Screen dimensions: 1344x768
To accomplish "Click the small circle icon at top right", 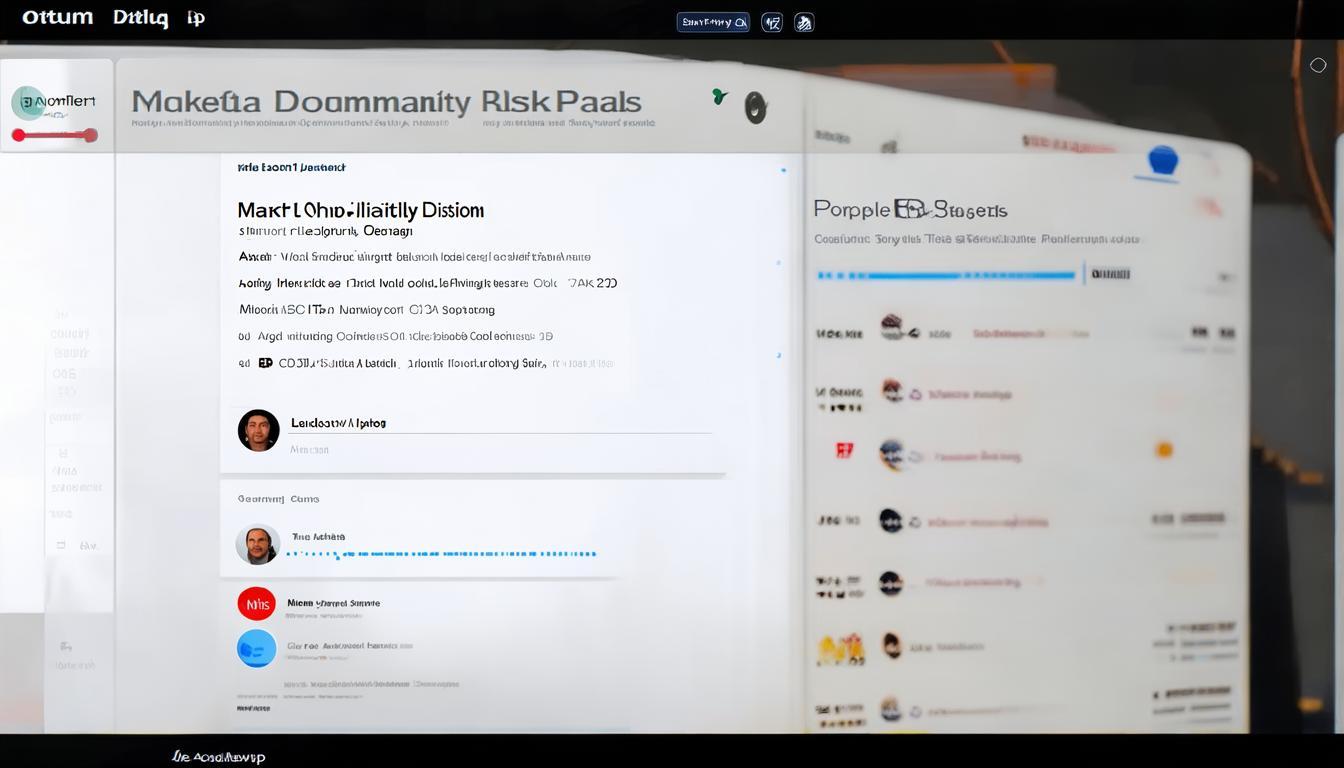I will [x=1318, y=65].
